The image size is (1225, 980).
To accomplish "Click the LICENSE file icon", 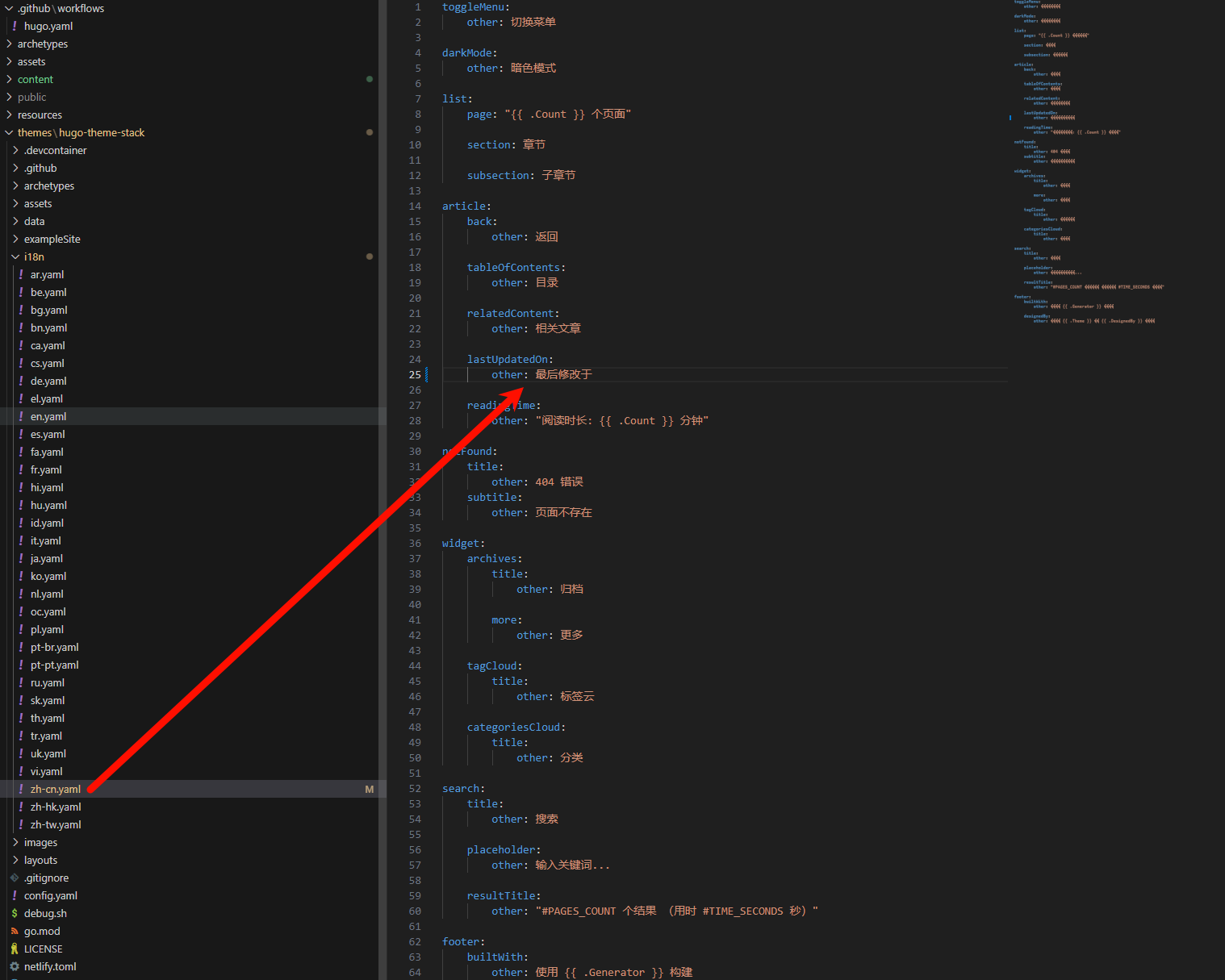I will tap(15, 949).
